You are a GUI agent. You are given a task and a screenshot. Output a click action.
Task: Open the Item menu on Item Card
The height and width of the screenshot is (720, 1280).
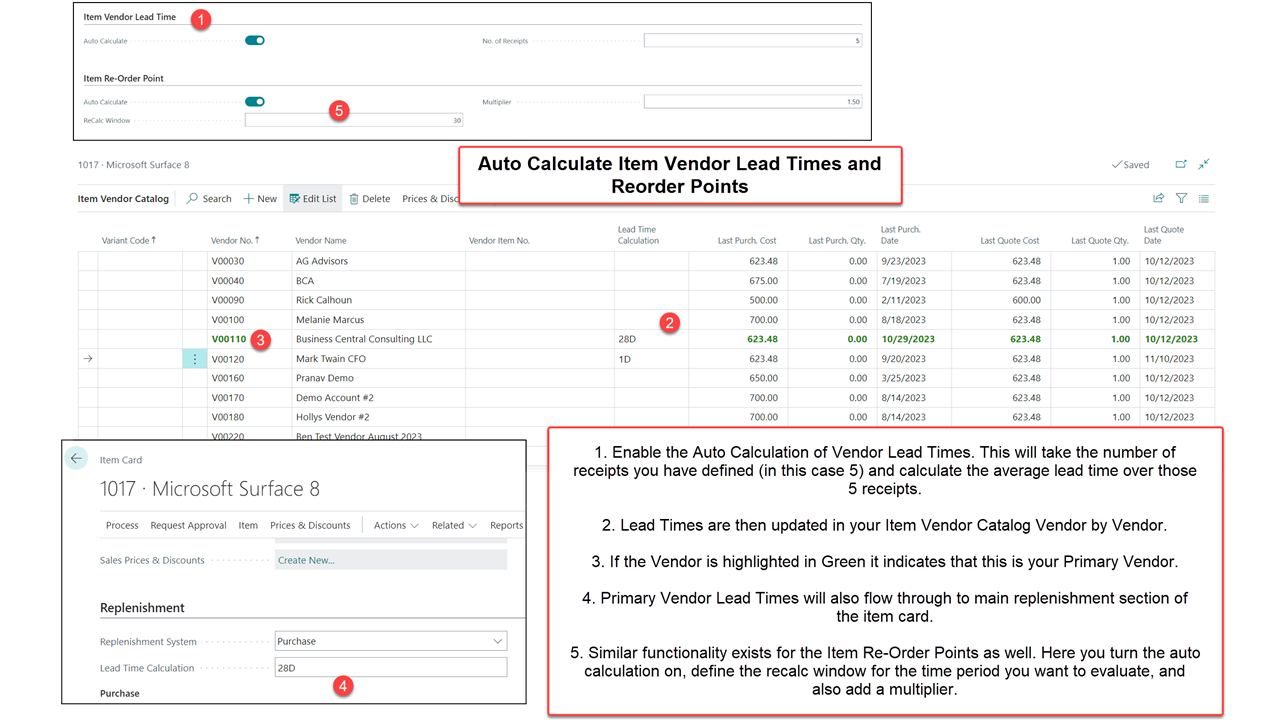pyautogui.click(x=248, y=525)
